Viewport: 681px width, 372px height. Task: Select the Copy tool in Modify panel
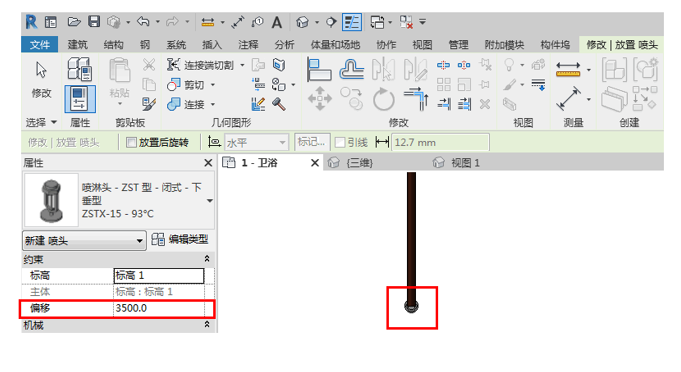[x=351, y=99]
